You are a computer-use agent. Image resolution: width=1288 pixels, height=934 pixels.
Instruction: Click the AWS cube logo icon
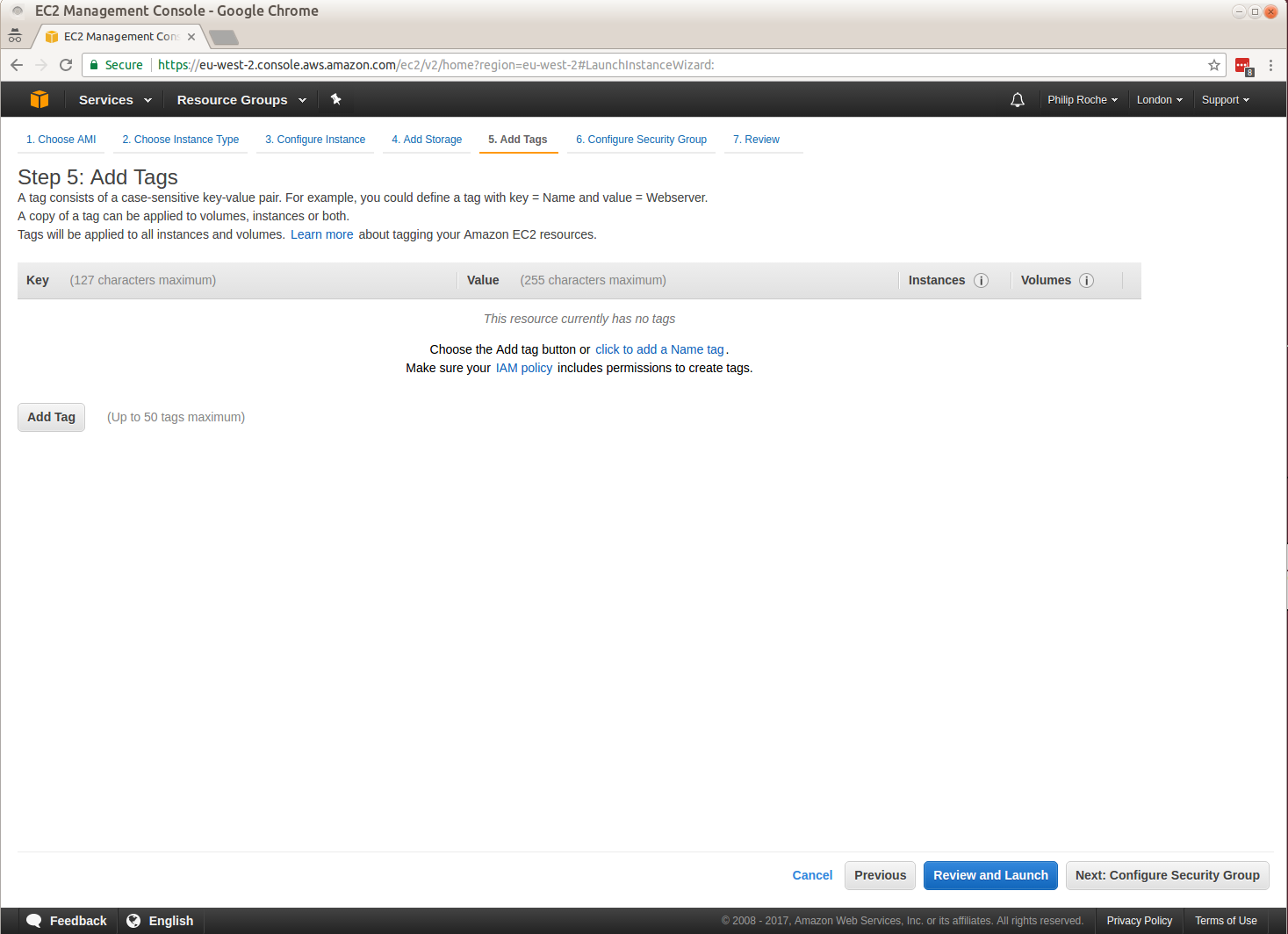tap(40, 99)
